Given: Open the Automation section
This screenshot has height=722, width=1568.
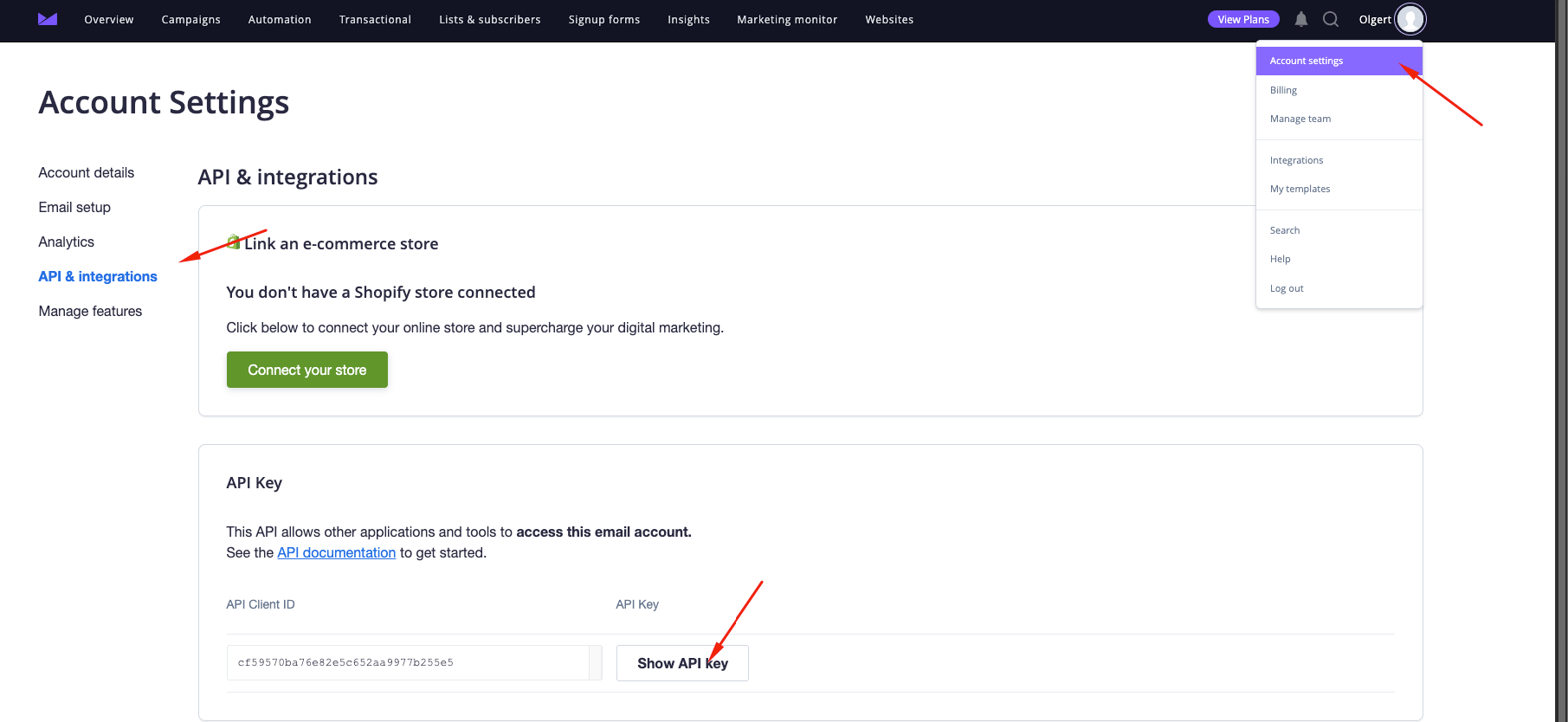Looking at the screenshot, I should click(x=280, y=19).
